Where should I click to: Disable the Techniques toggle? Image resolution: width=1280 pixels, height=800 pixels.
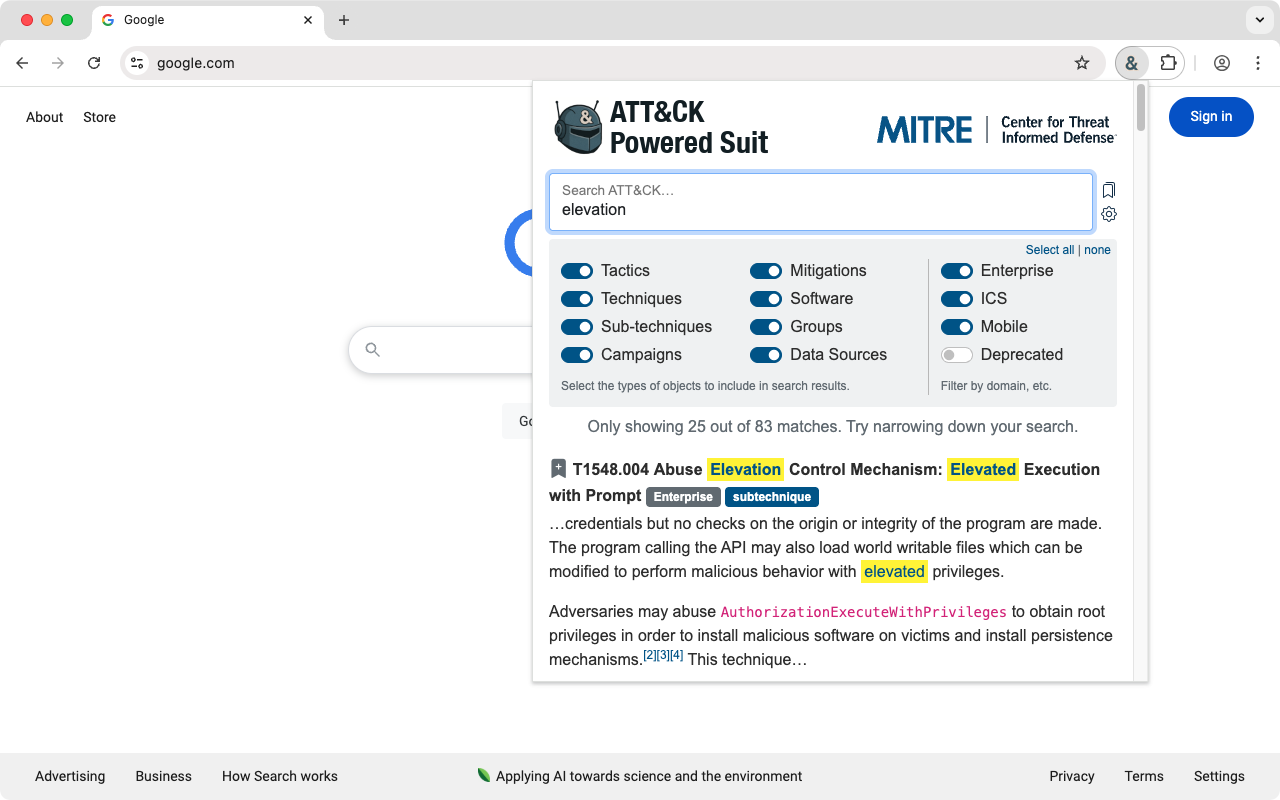click(577, 298)
